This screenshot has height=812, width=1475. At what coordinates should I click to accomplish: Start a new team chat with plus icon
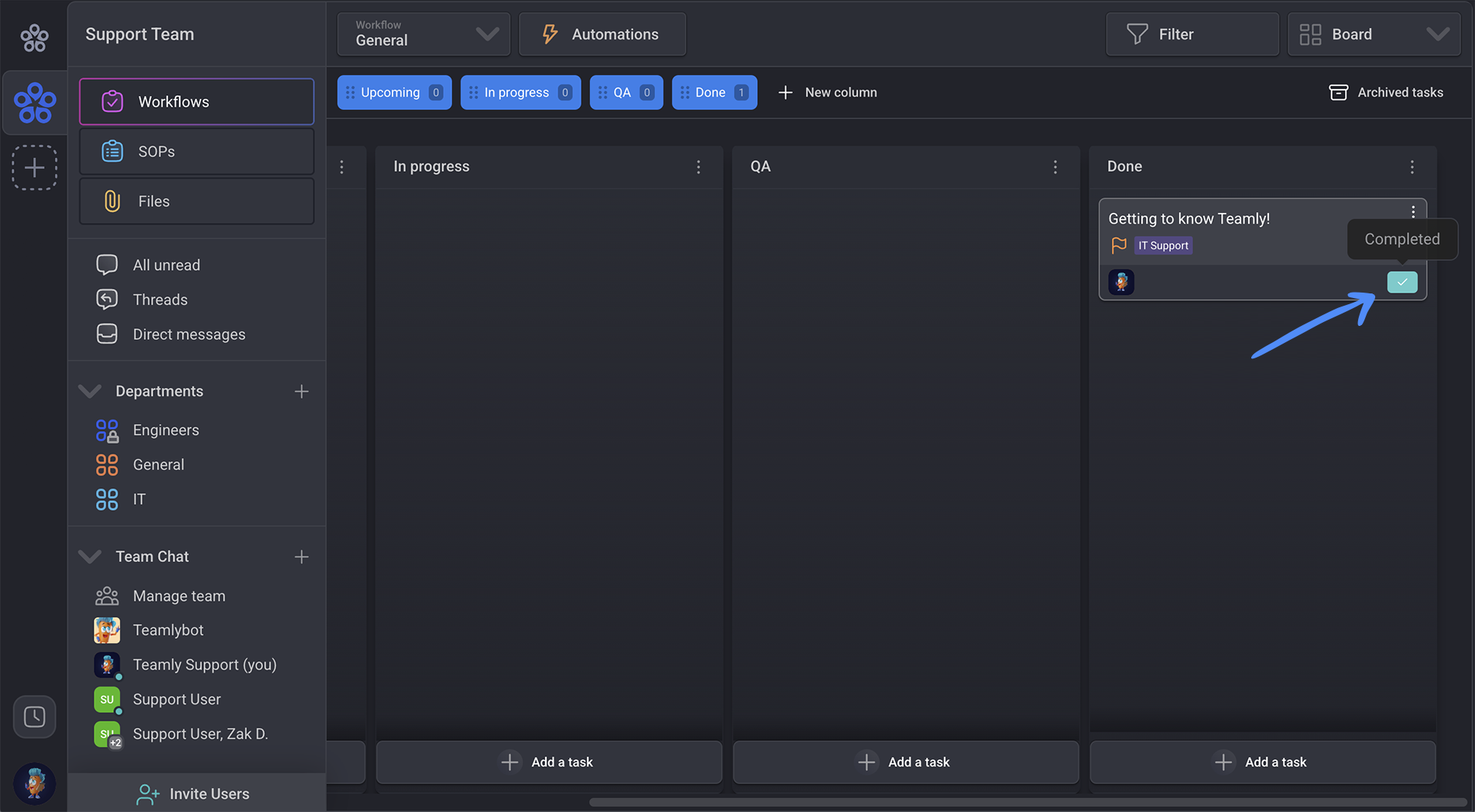pyautogui.click(x=301, y=557)
